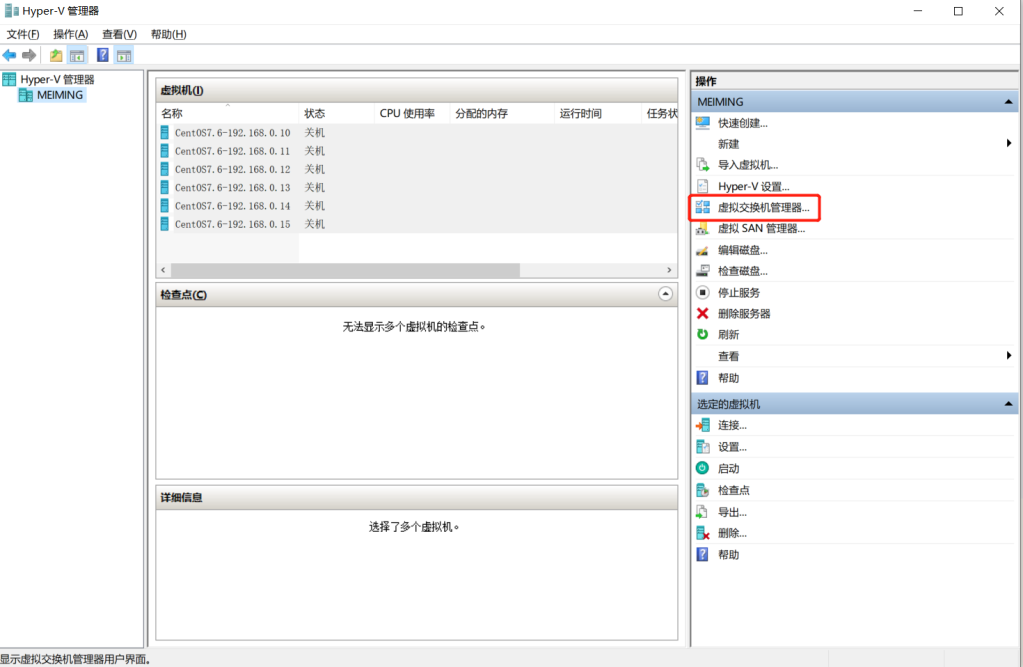1023x667 pixels.
Task: Click the Back arrow in the toolbar
Action: coord(9,55)
